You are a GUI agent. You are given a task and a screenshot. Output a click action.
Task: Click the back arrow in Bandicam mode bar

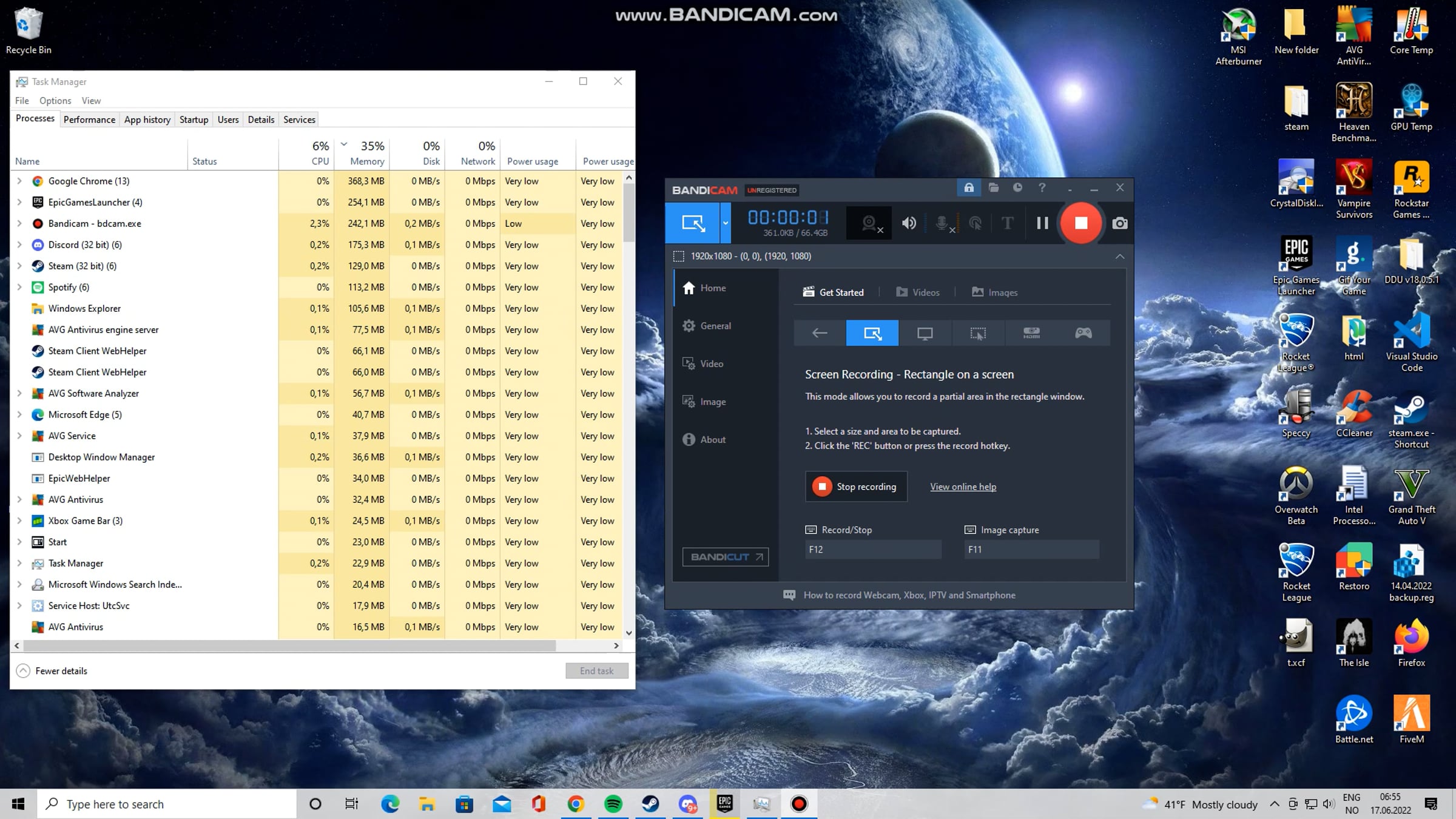tap(820, 333)
